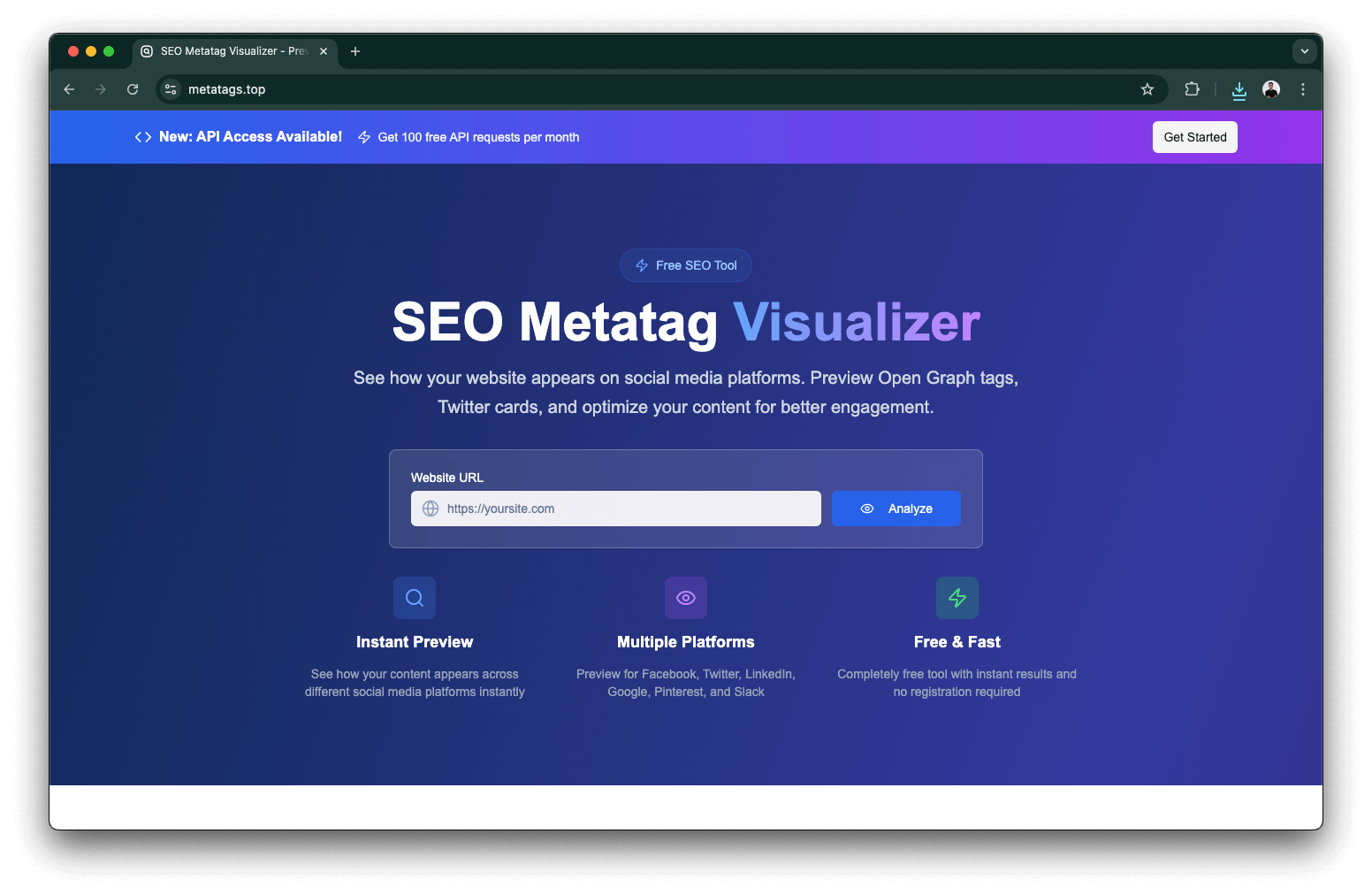Reload the page
1372x895 pixels.
pos(133,89)
